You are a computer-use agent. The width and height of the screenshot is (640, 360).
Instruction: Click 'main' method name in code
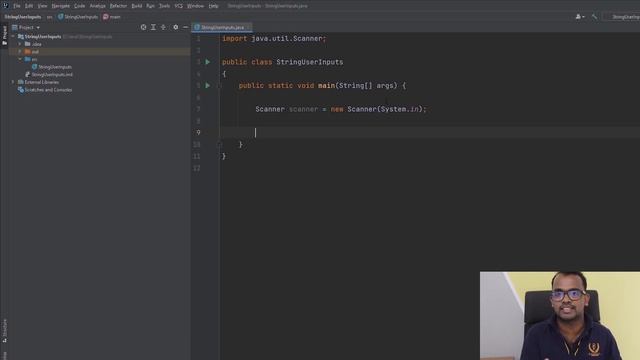coord(327,86)
